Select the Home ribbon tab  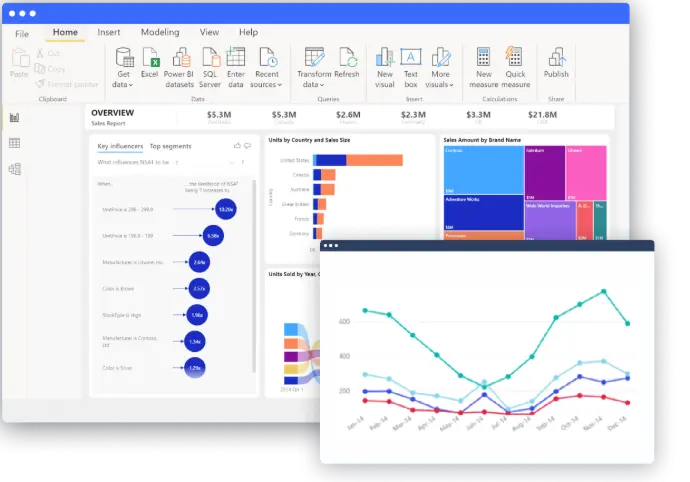[x=65, y=32]
